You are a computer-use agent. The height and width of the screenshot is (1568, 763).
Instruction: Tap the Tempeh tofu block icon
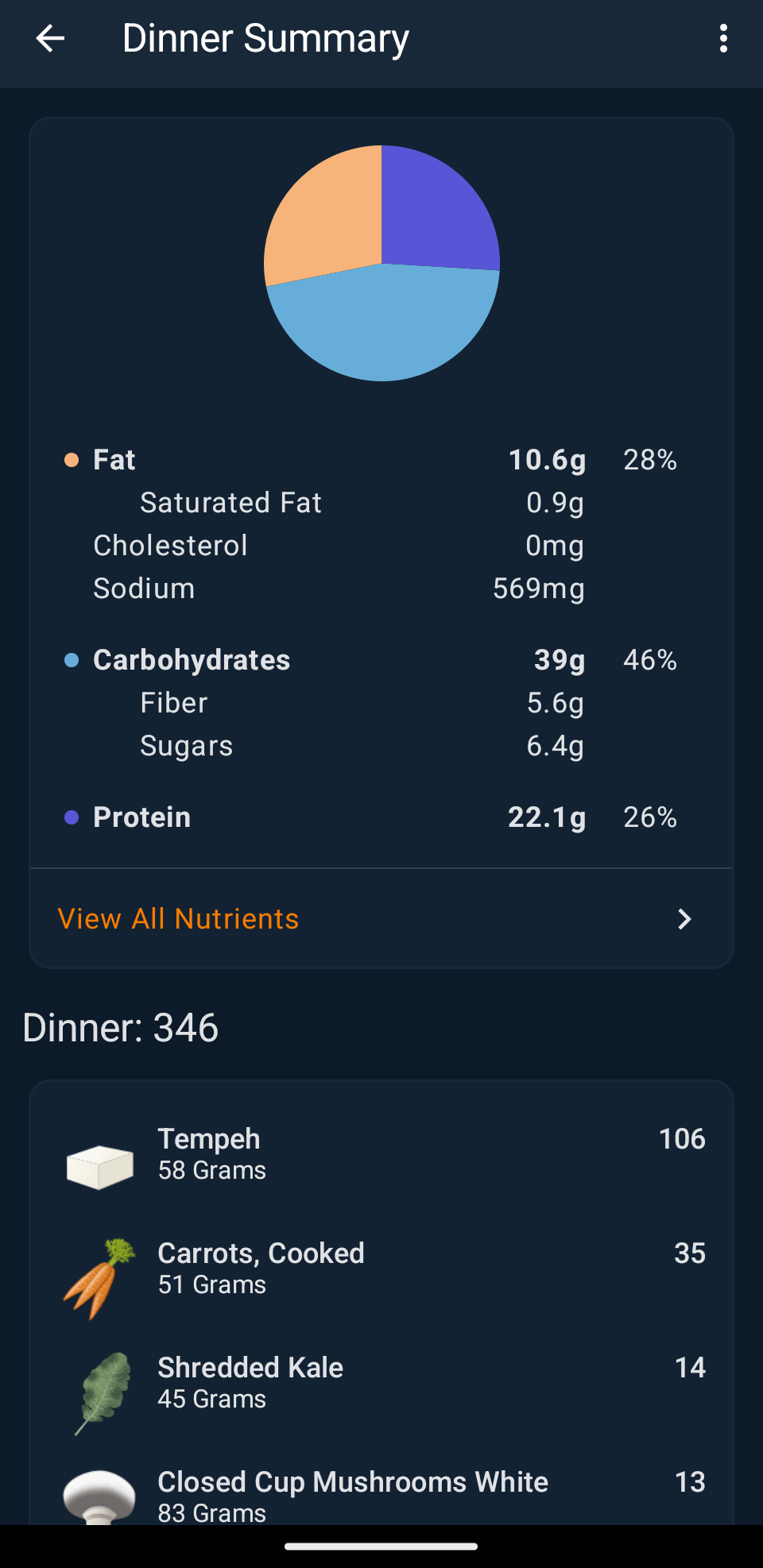tap(99, 1167)
